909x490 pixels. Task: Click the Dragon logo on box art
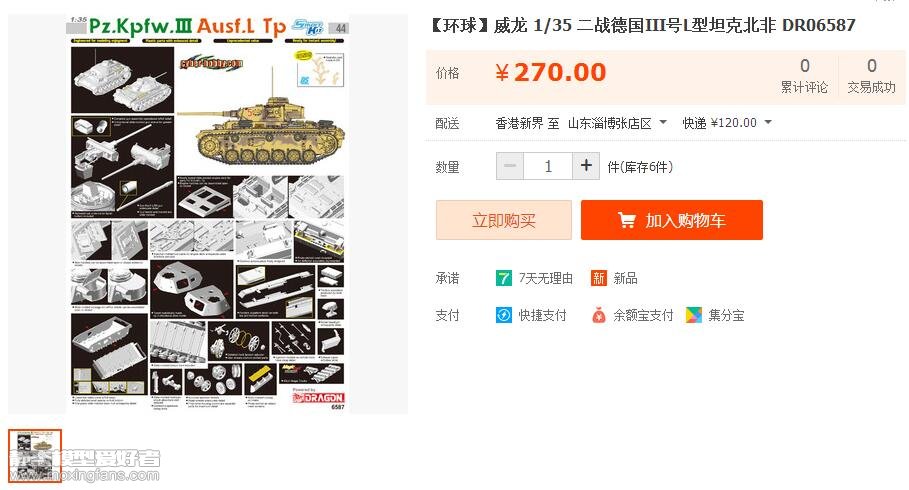pos(318,398)
